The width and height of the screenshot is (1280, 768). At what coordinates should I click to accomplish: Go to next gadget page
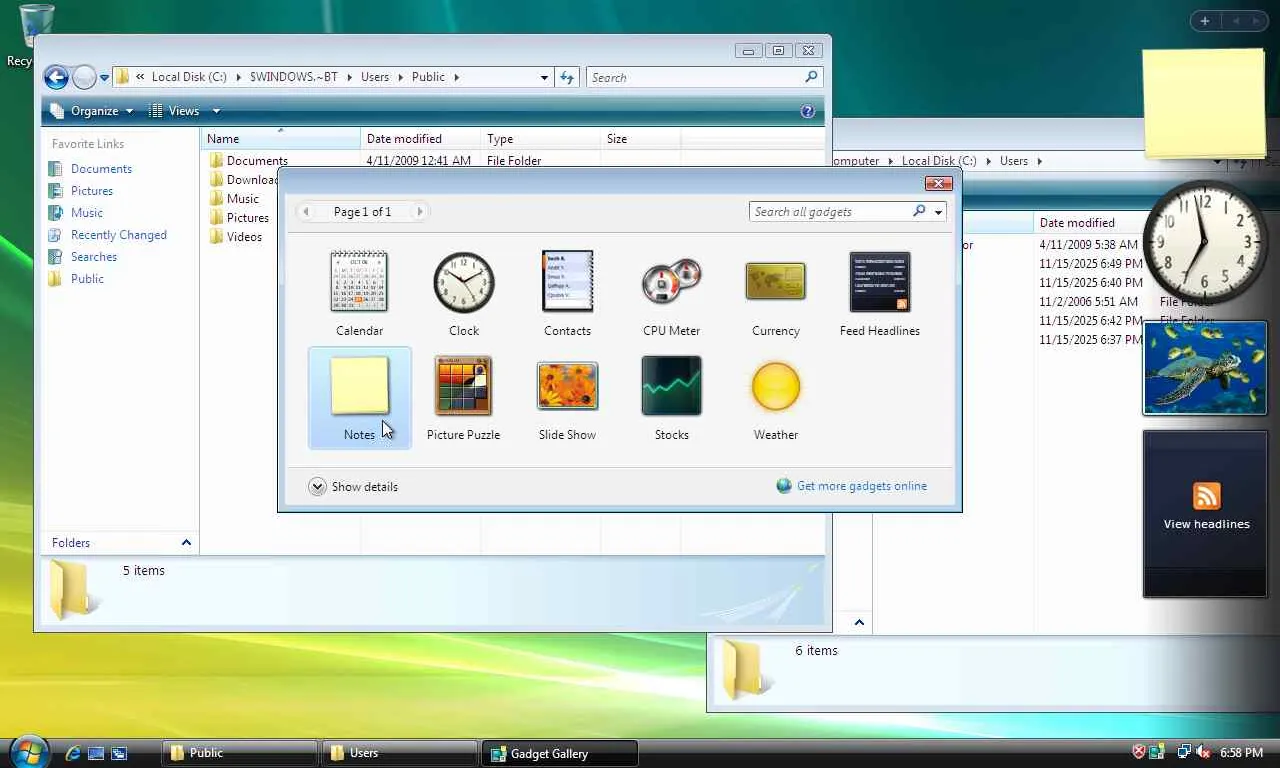tap(420, 211)
